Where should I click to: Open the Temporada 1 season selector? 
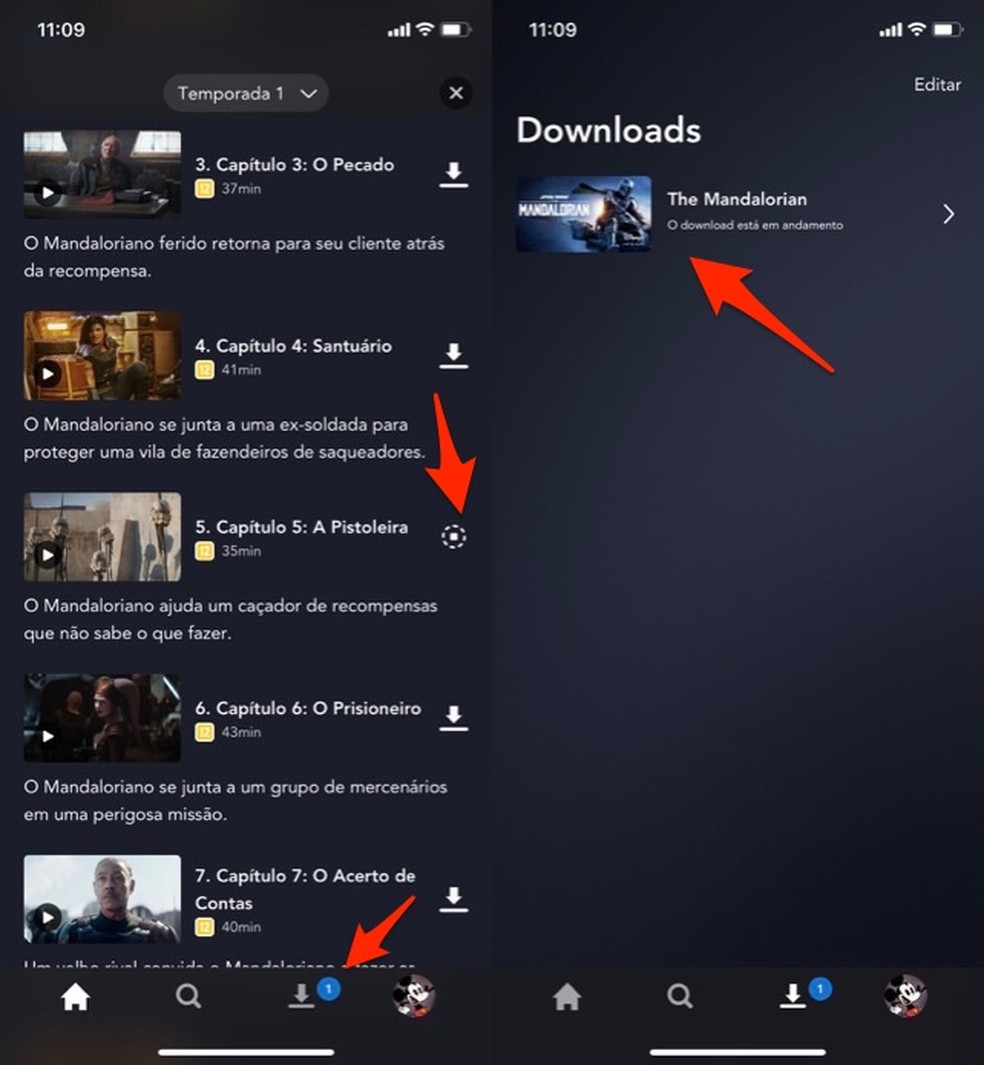click(246, 93)
